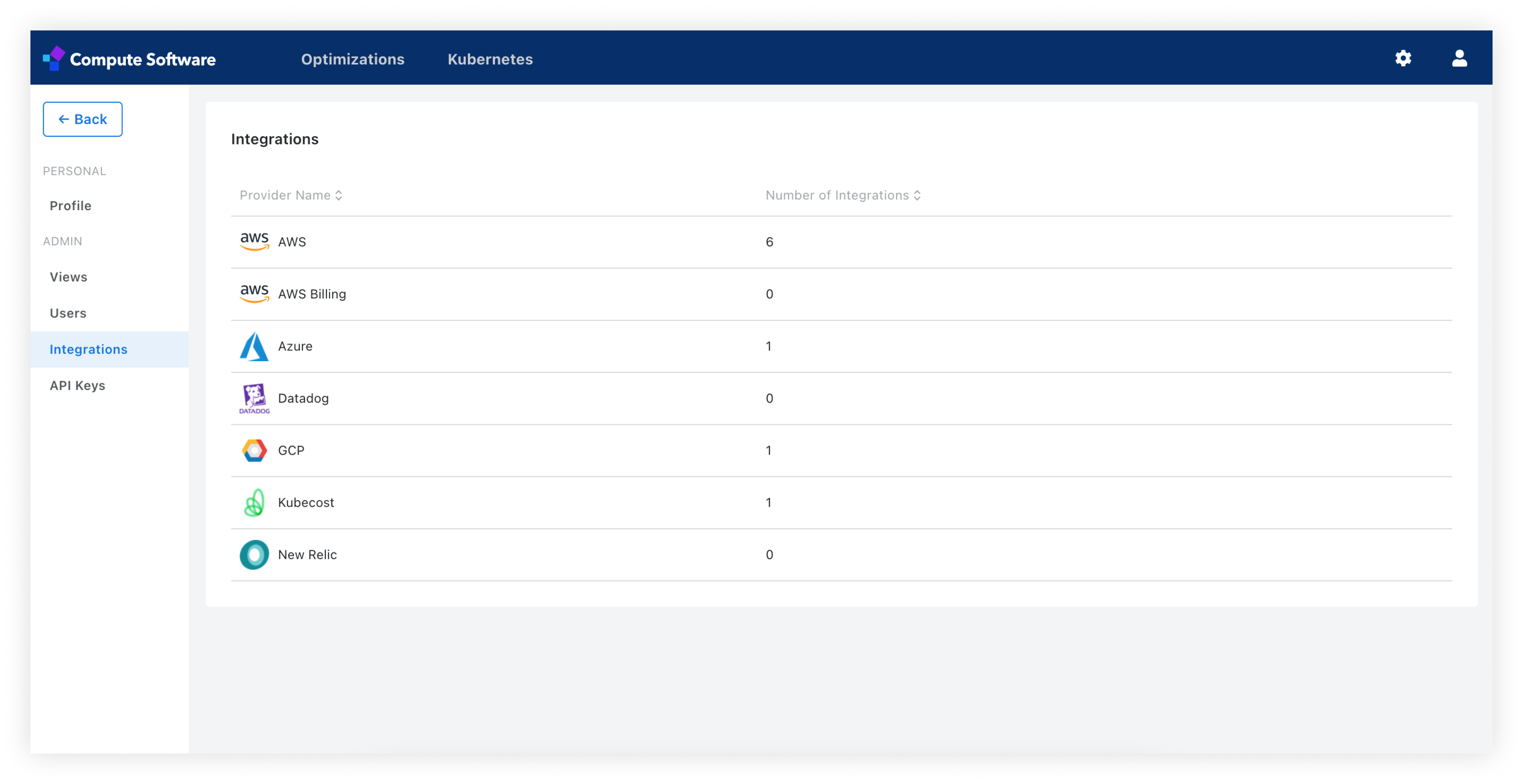Select the AWS Billing provider row
This screenshot has height=784, width=1523.
tap(841, 294)
